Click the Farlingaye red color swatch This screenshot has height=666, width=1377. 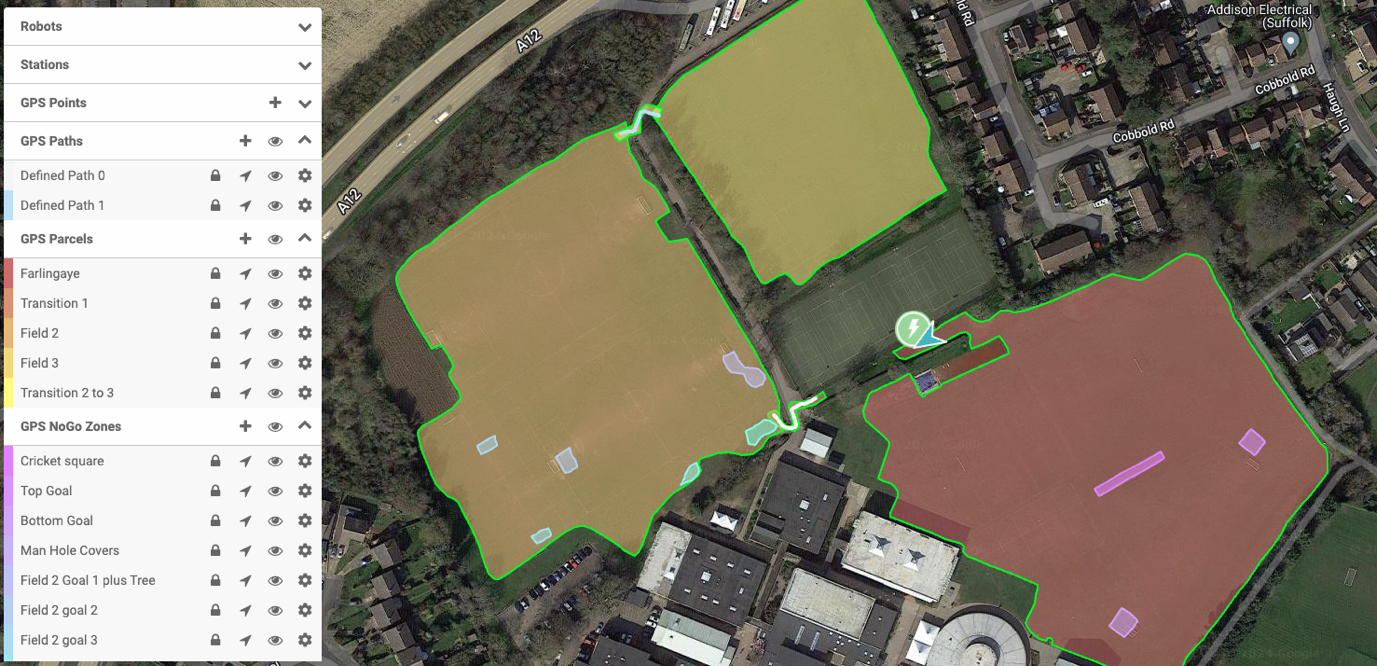click(x=8, y=273)
